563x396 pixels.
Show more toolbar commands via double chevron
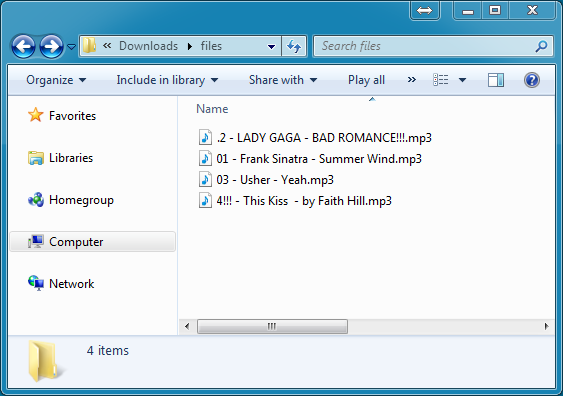411,80
